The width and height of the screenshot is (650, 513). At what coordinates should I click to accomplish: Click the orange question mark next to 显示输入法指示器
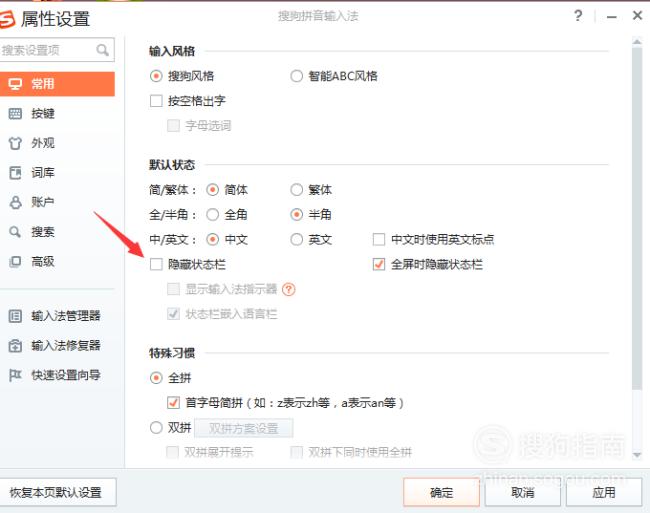point(289,289)
